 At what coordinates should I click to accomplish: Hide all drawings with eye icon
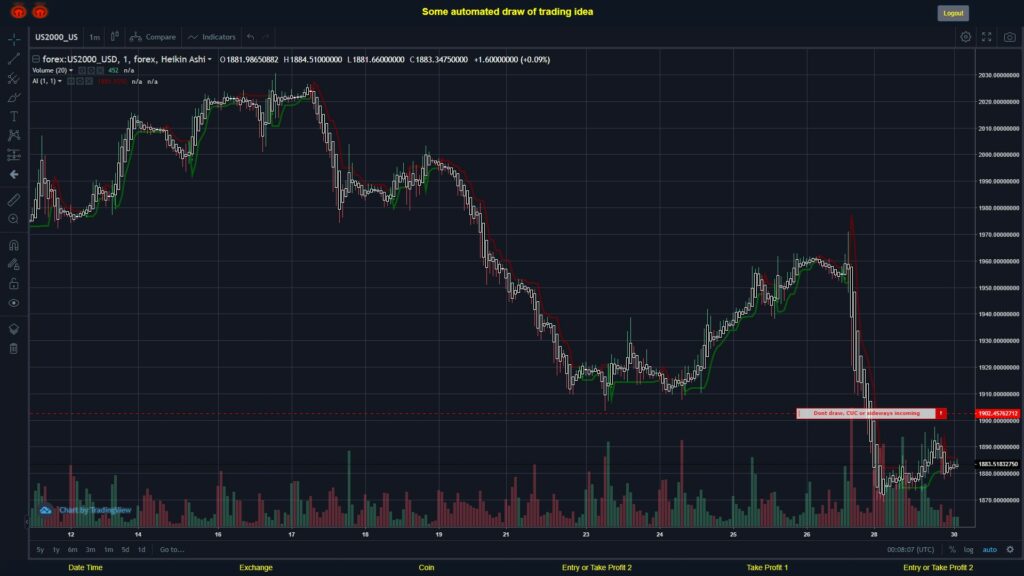14,303
